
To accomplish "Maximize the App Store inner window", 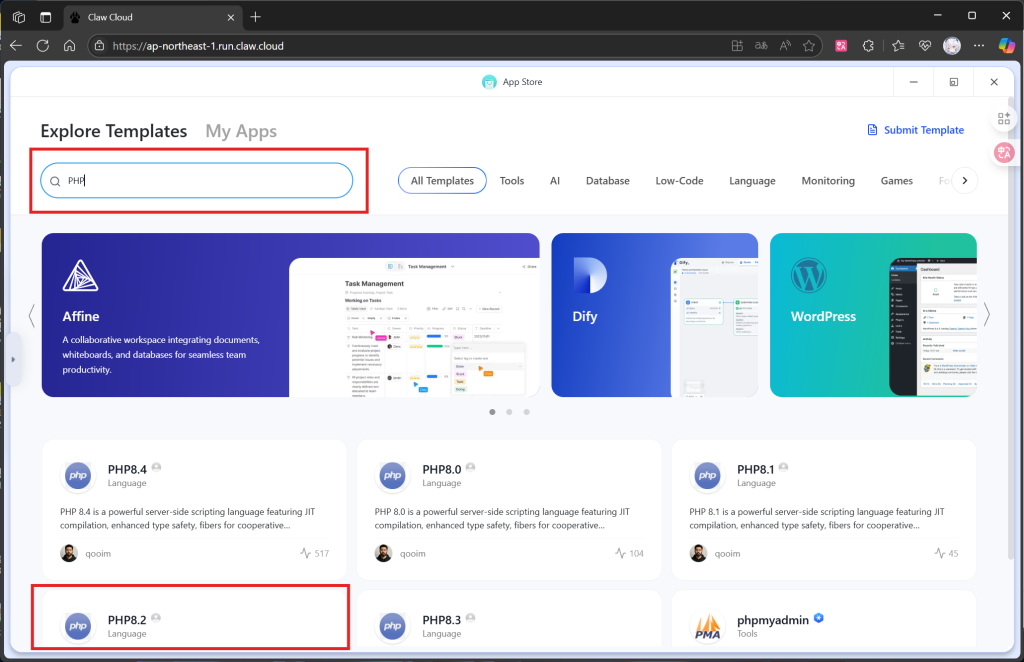I will (953, 82).
